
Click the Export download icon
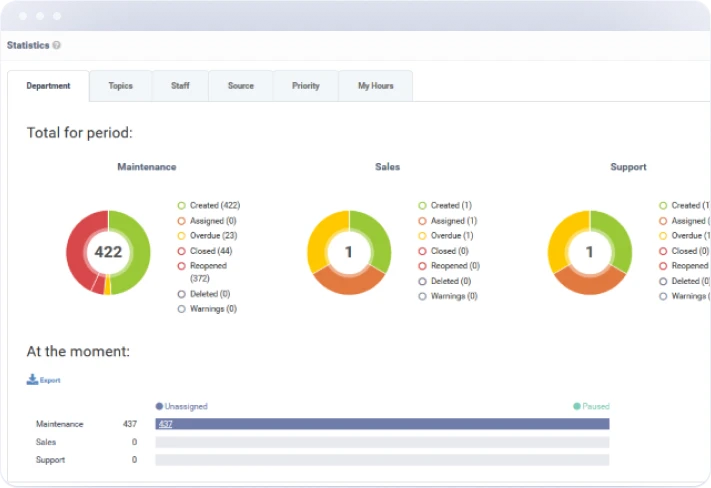pyautogui.click(x=32, y=380)
